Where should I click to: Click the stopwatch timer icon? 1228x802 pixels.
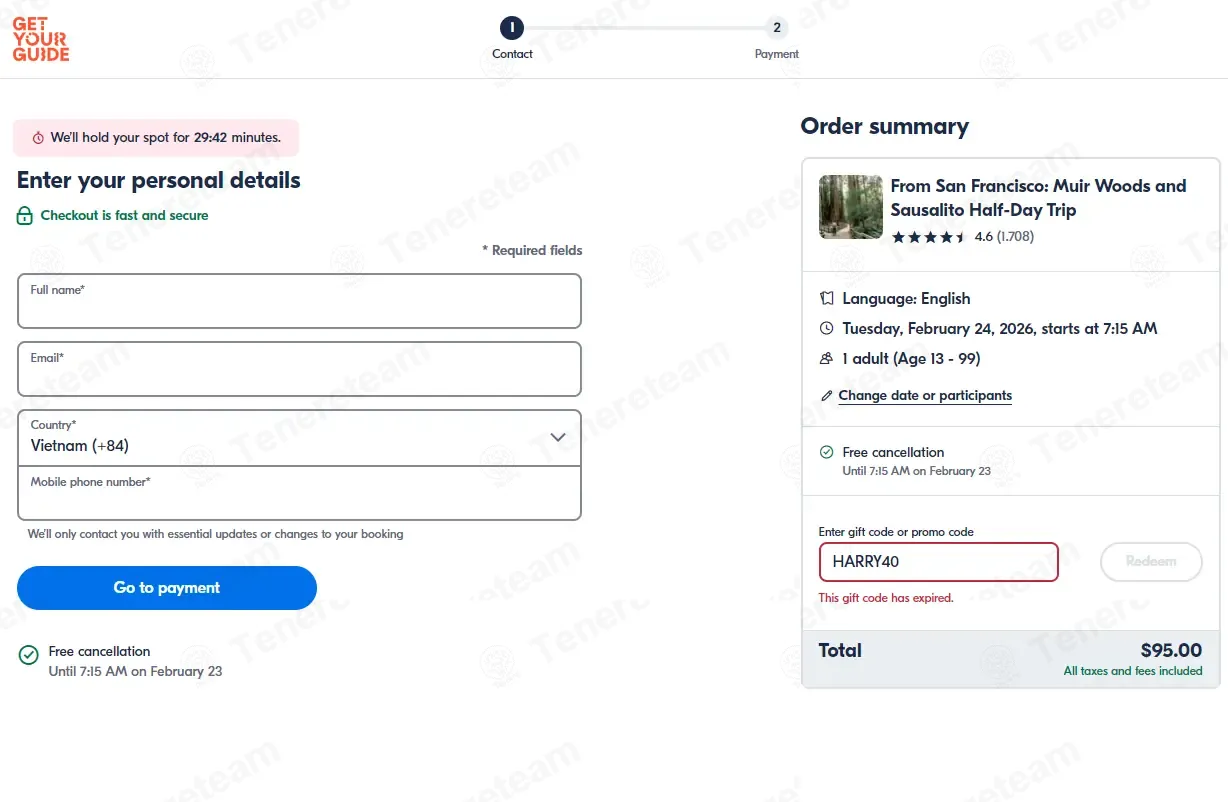coord(38,138)
